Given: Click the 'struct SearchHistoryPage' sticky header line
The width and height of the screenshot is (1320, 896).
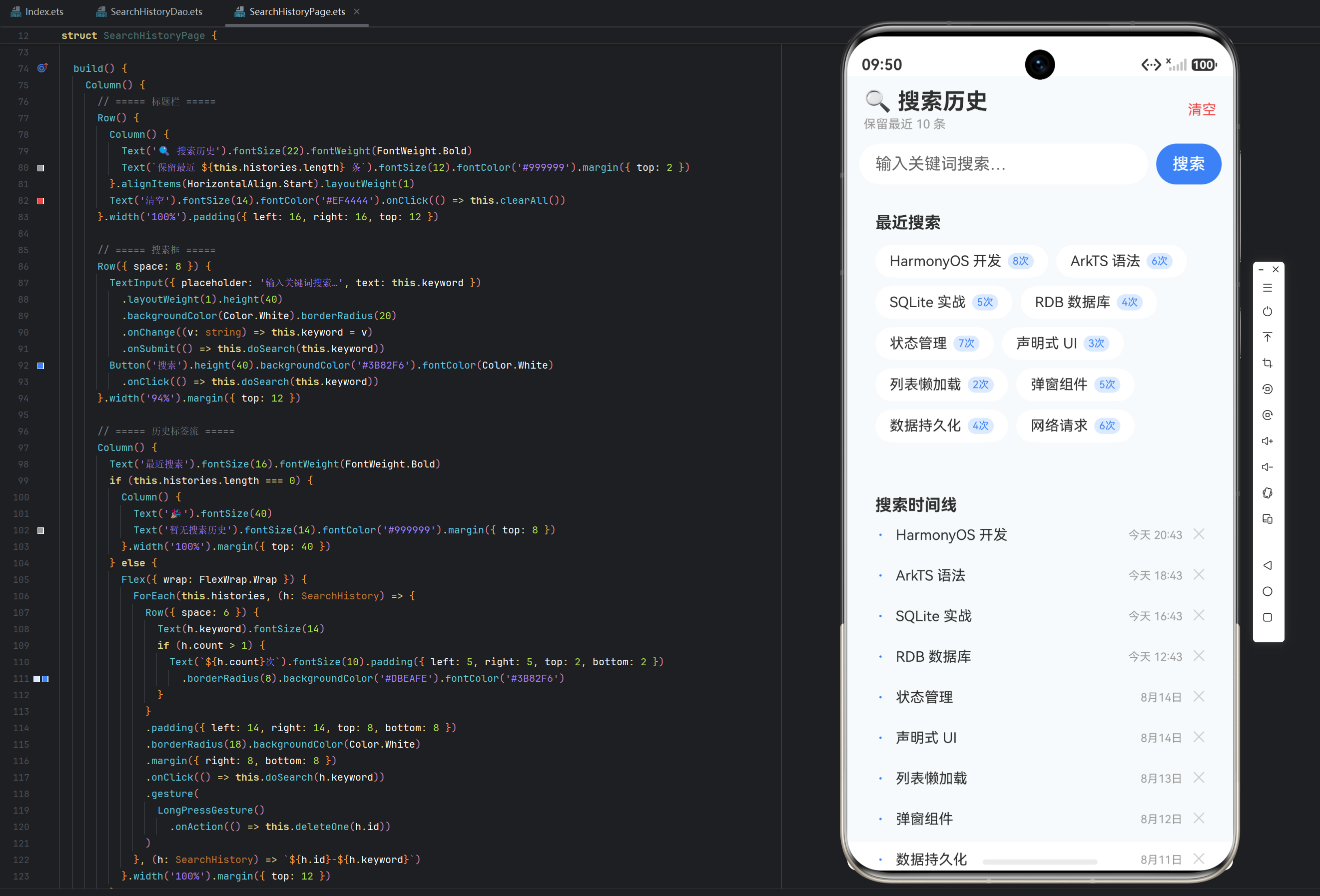Looking at the screenshot, I should (139, 35).
